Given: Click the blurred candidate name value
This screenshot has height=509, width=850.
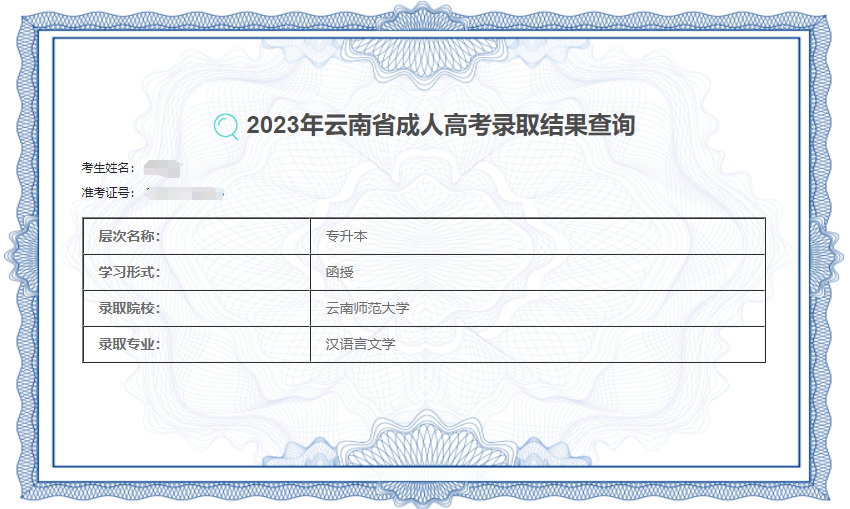Looking at the screenshot, I should click(162, 169).
